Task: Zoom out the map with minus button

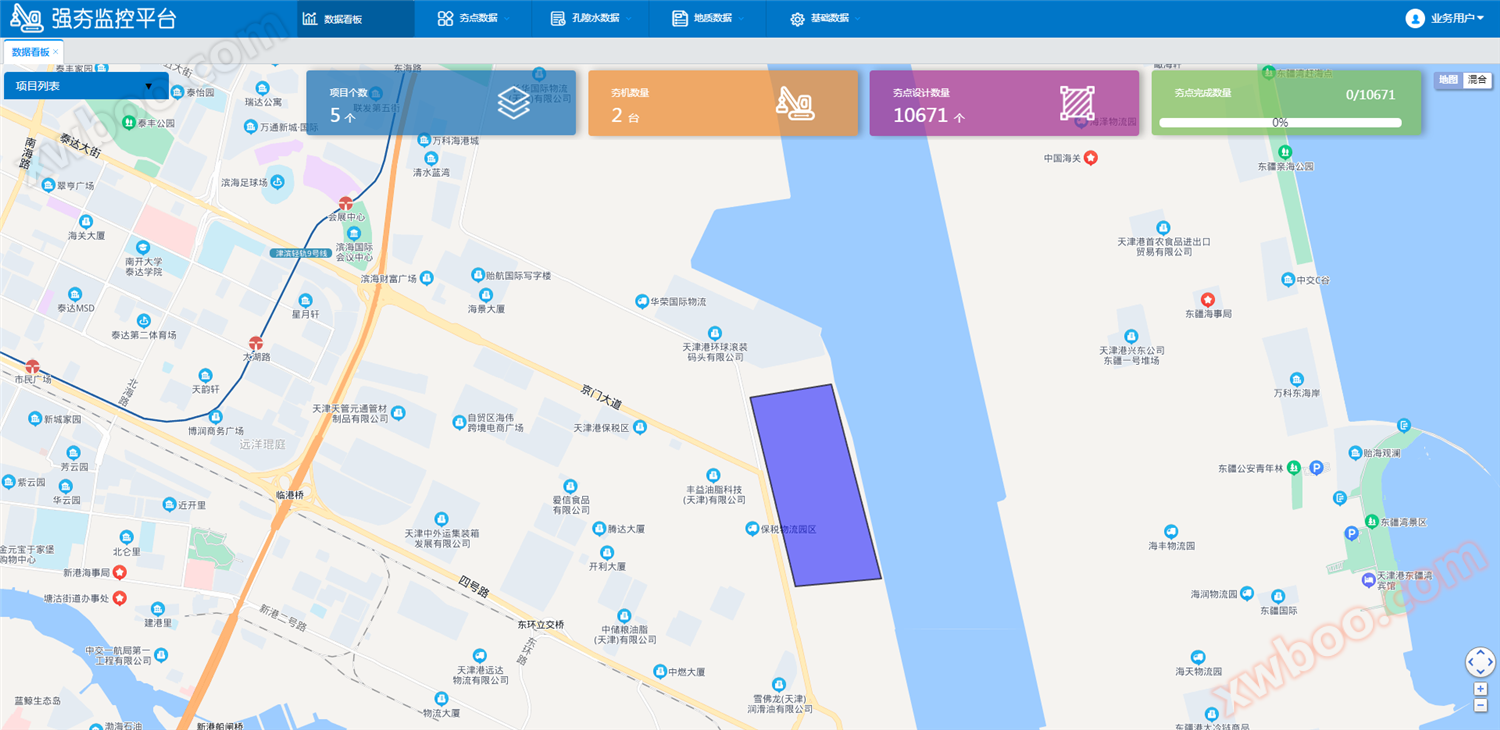Action: [x=1480, y=705]
